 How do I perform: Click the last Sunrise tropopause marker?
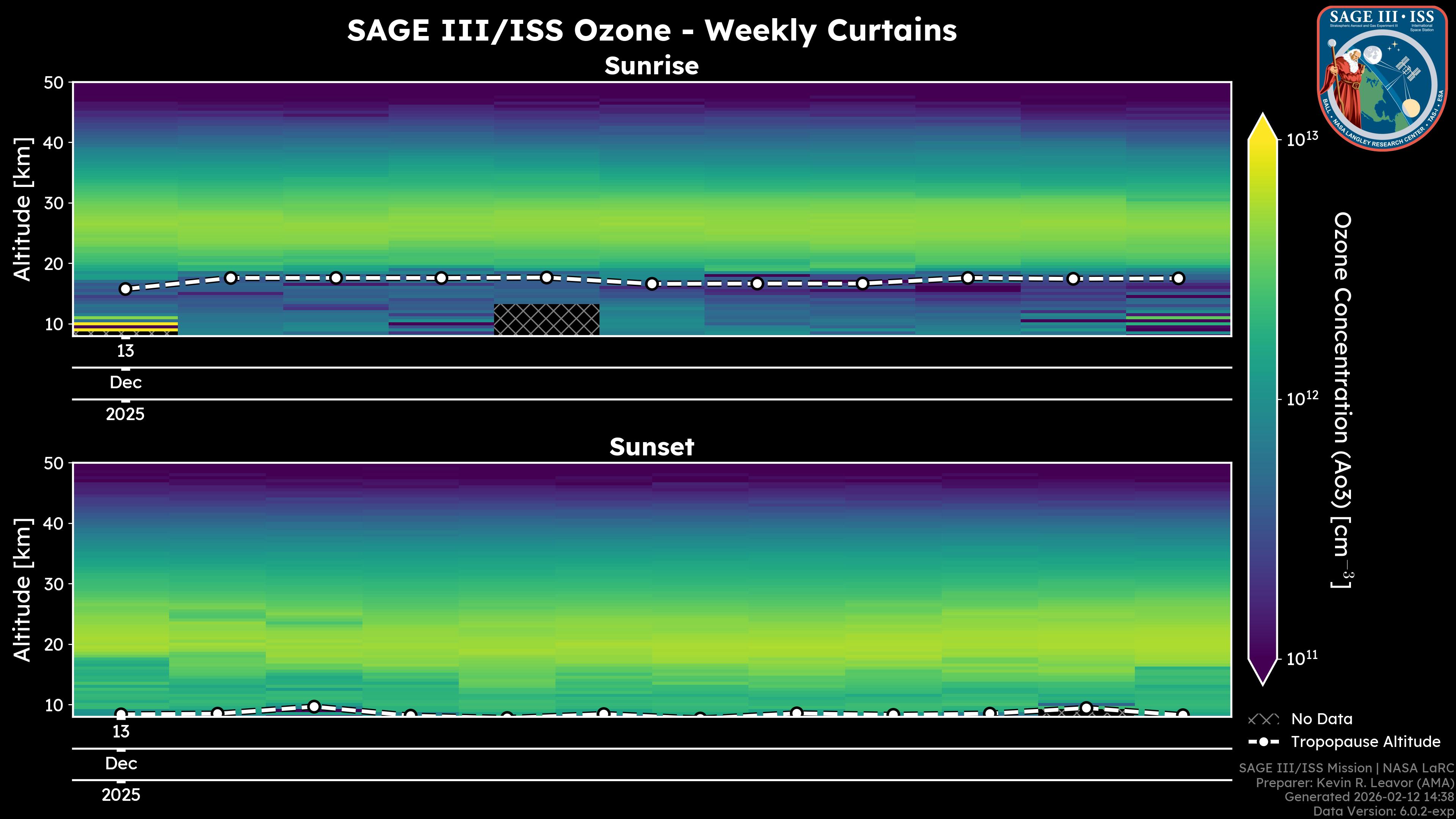point(1178,278)
